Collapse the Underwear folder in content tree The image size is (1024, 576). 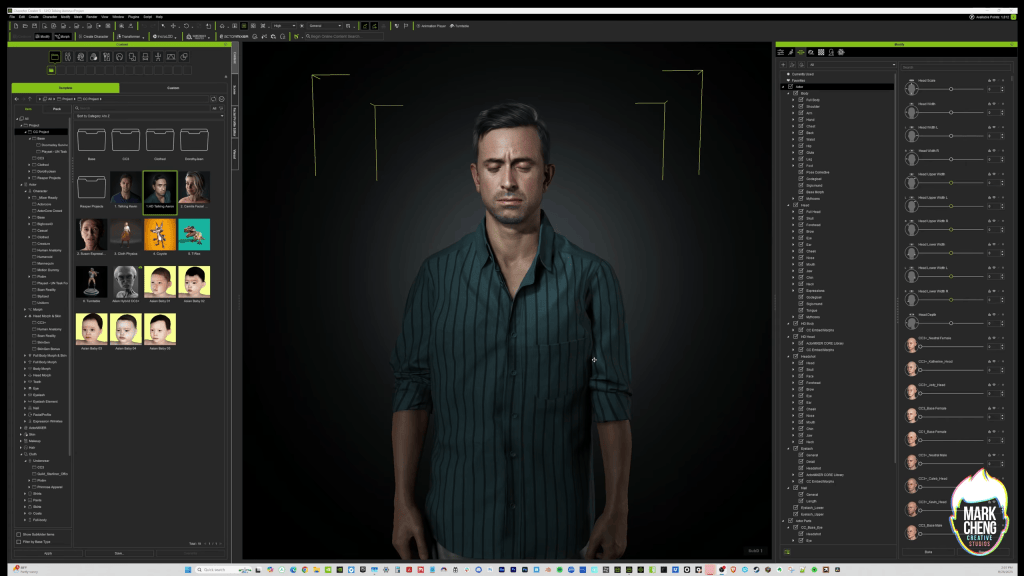point(25,460)
